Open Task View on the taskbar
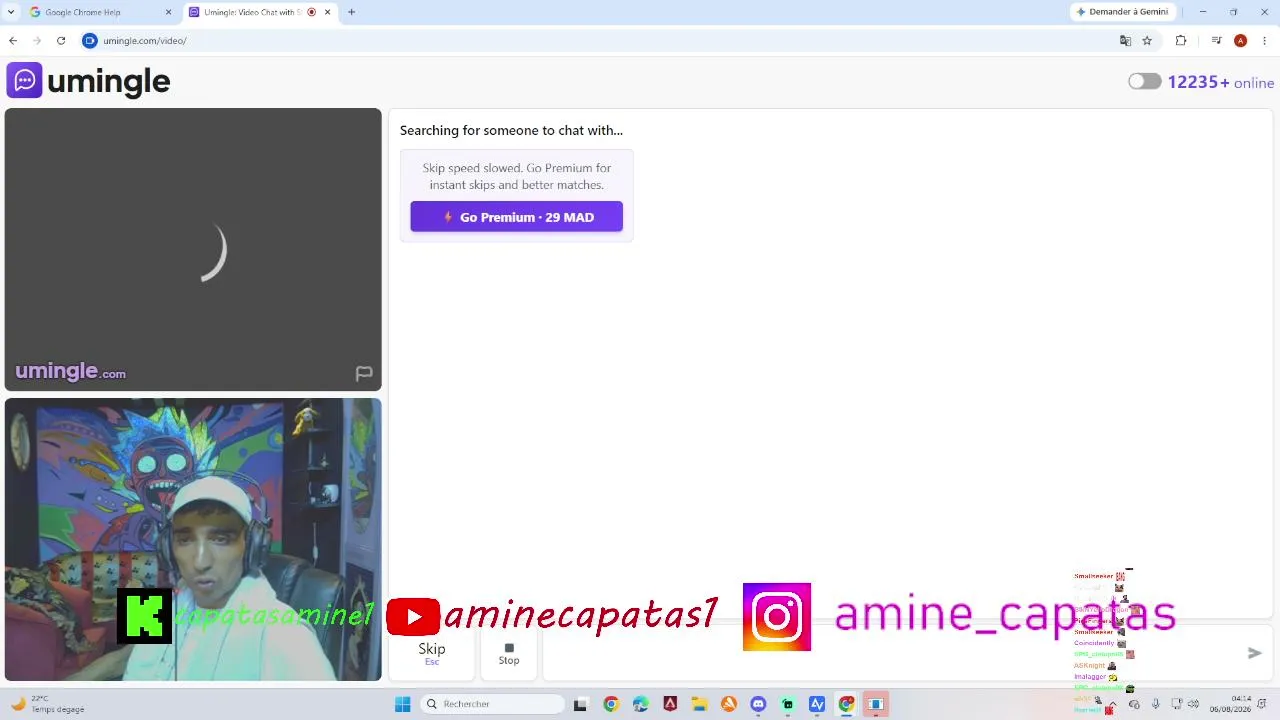The image size is (1280, 720). 580,704
